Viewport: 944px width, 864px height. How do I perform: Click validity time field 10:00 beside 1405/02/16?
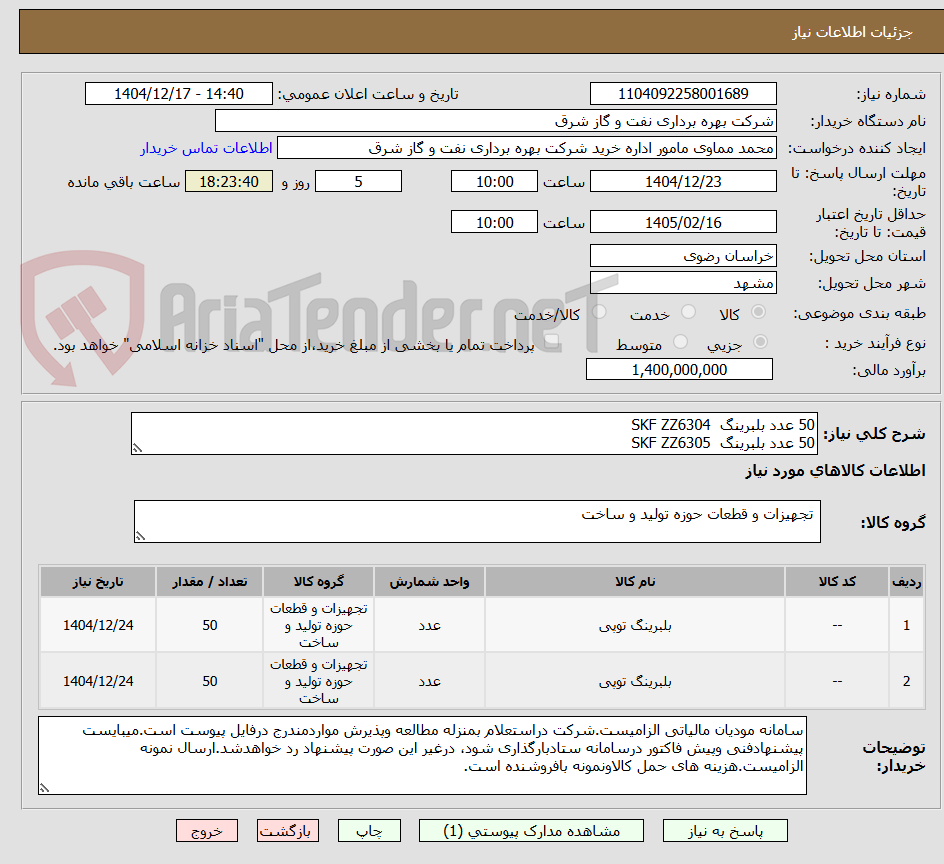[x=494, y=222]
